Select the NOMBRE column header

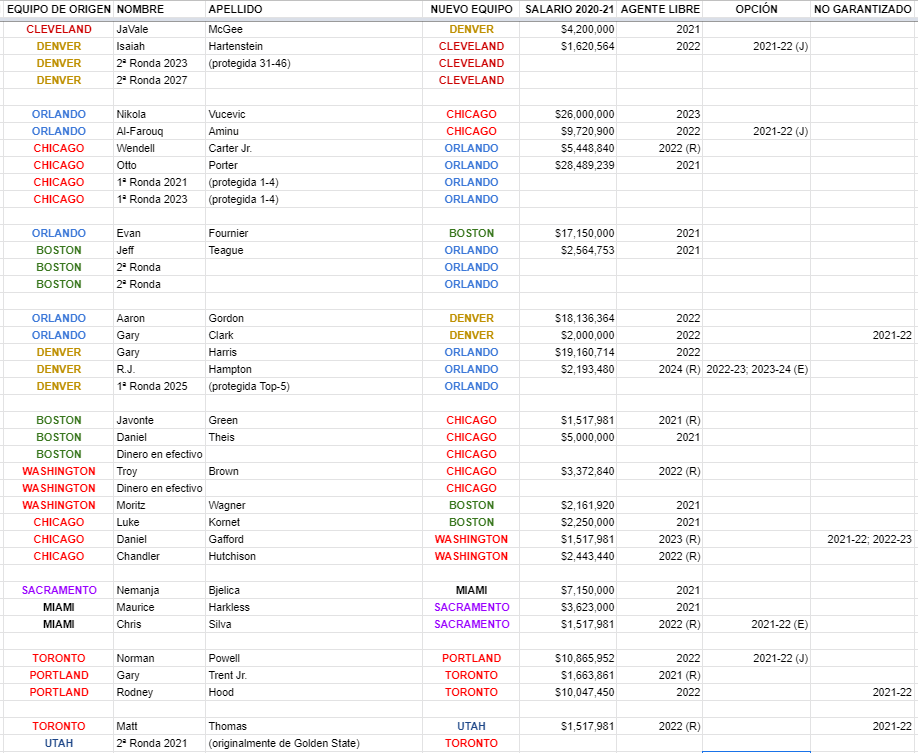159,9
